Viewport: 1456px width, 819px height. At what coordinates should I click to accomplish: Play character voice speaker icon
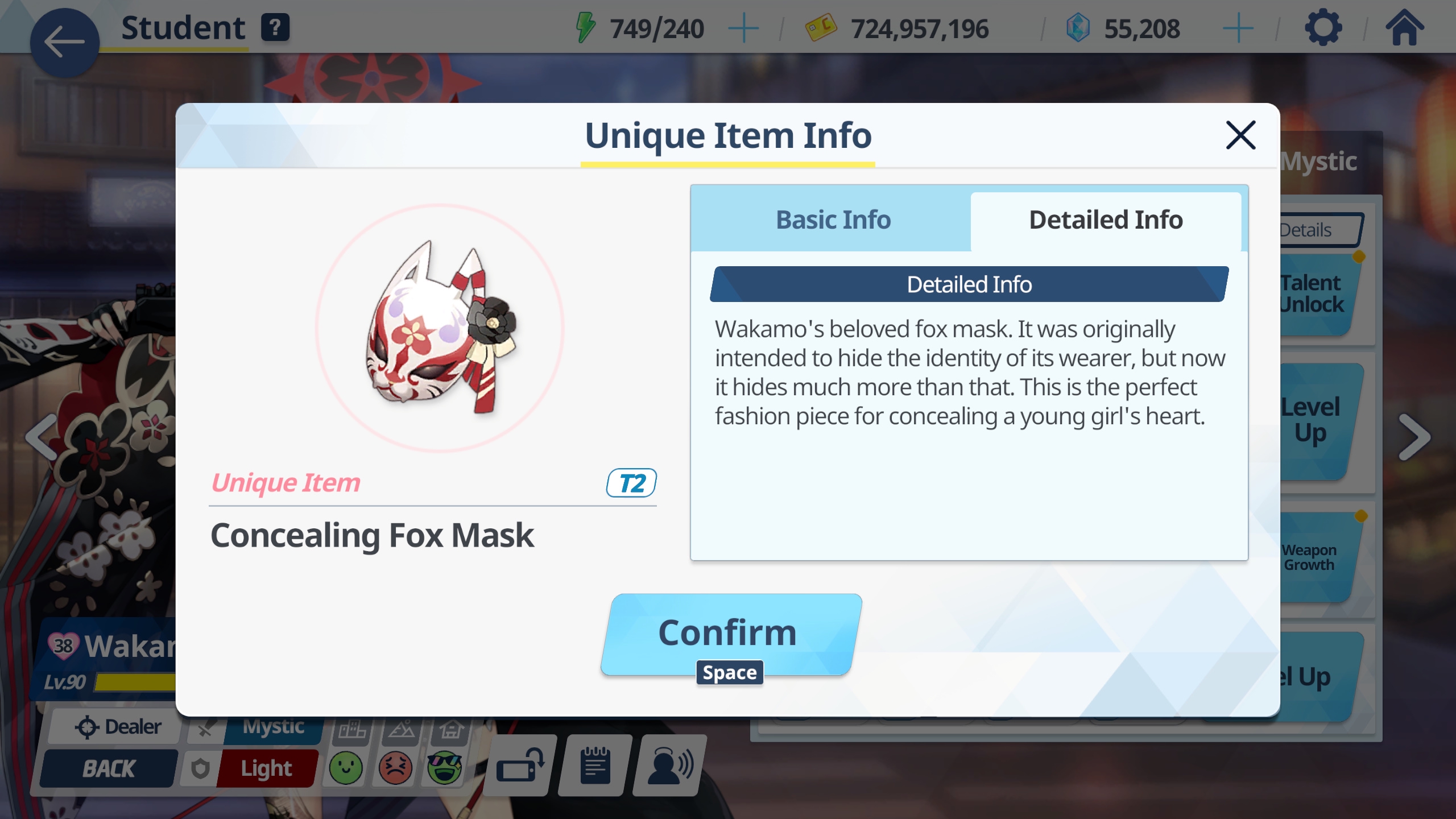(670, 765)
